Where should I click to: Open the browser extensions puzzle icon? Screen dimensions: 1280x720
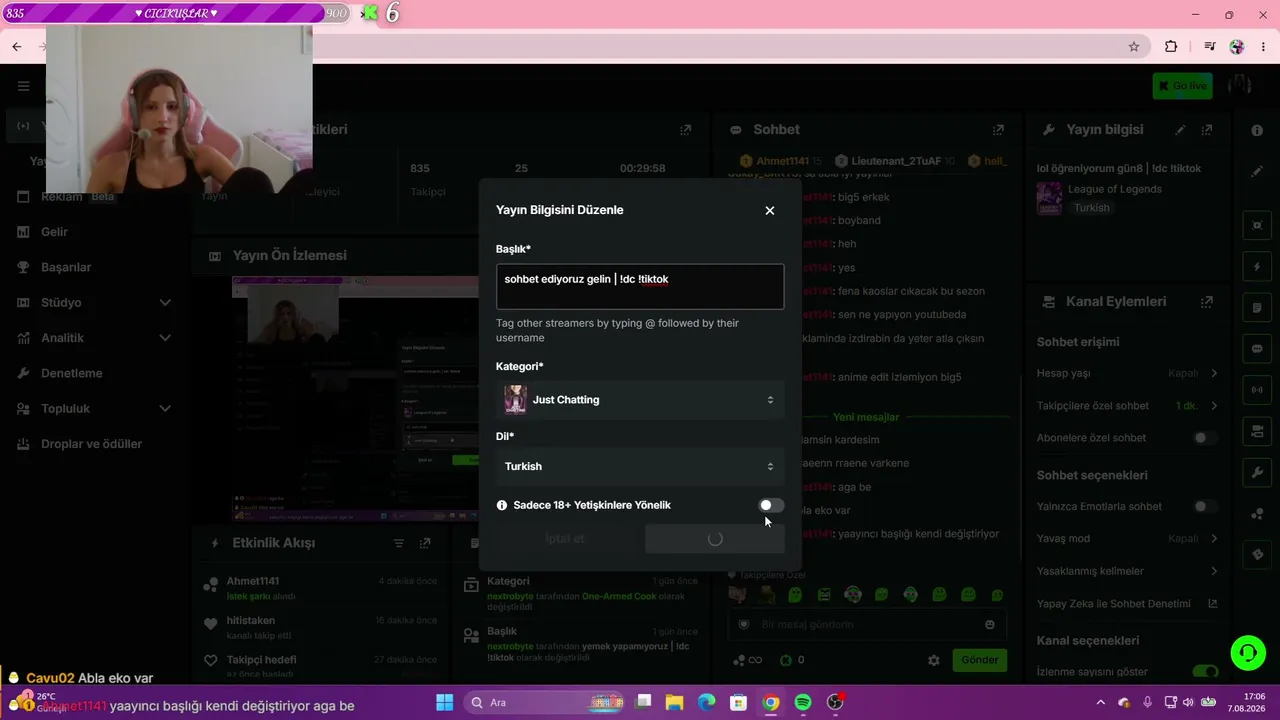coord(1171,47)
